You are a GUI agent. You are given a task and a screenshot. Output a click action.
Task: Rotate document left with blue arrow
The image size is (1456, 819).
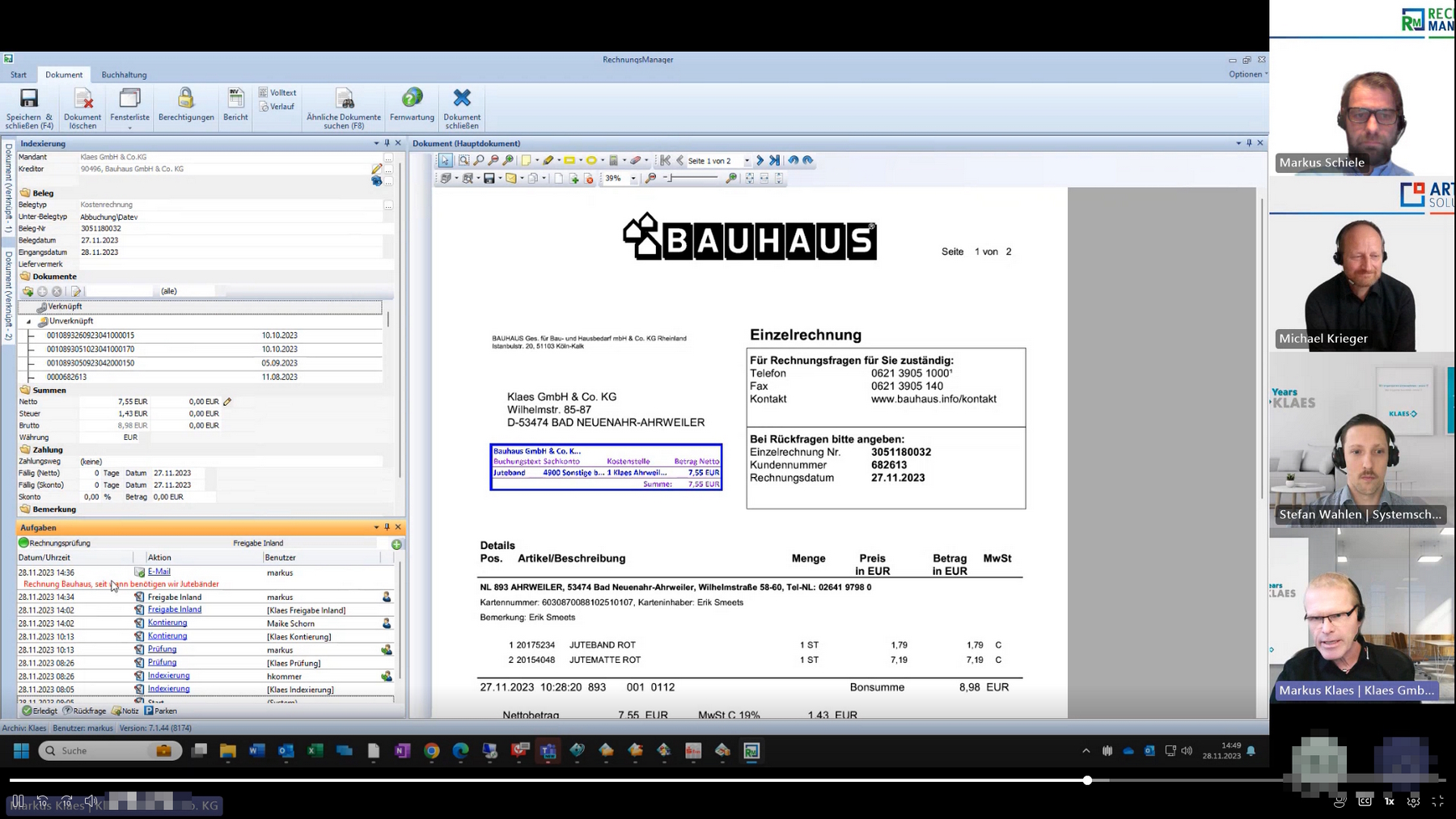pyautogui.click(x=793, y=161)
